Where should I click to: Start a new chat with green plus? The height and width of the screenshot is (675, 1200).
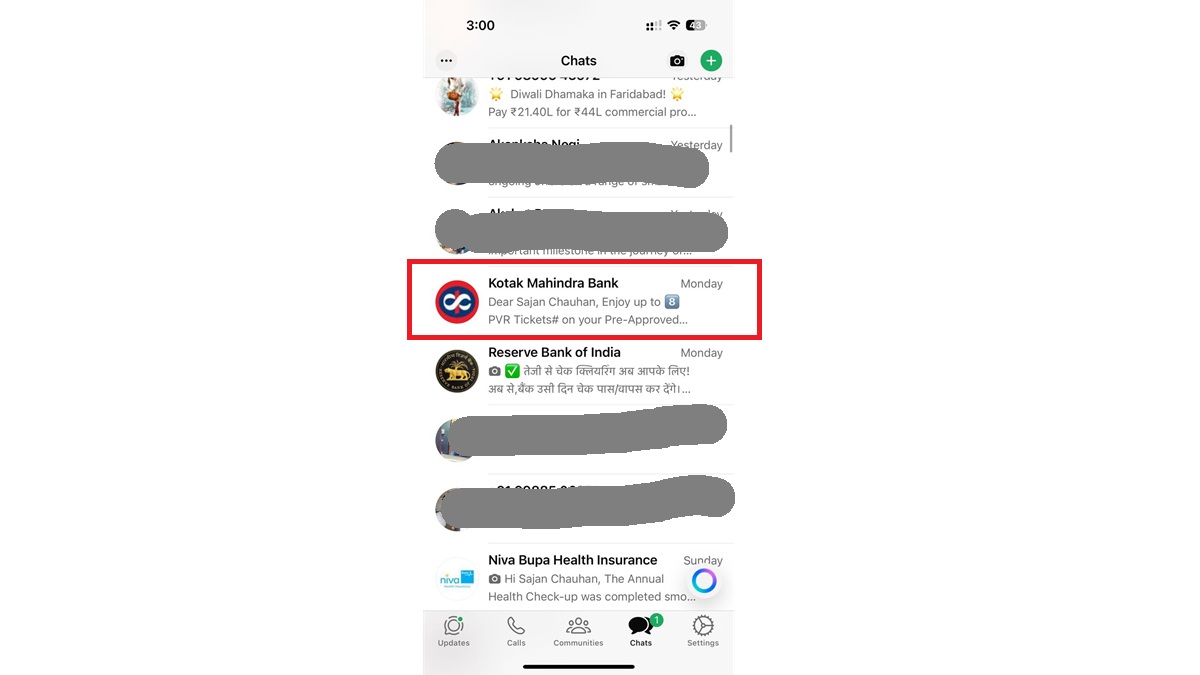[x=711, y=61]
